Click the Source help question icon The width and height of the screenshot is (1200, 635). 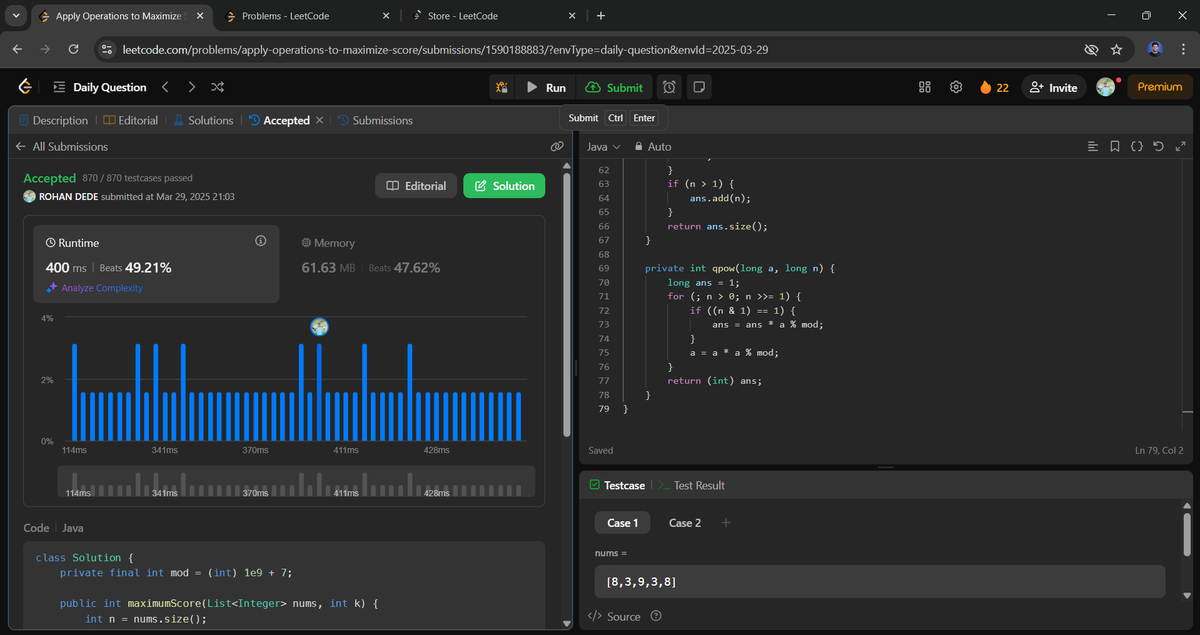656,616
